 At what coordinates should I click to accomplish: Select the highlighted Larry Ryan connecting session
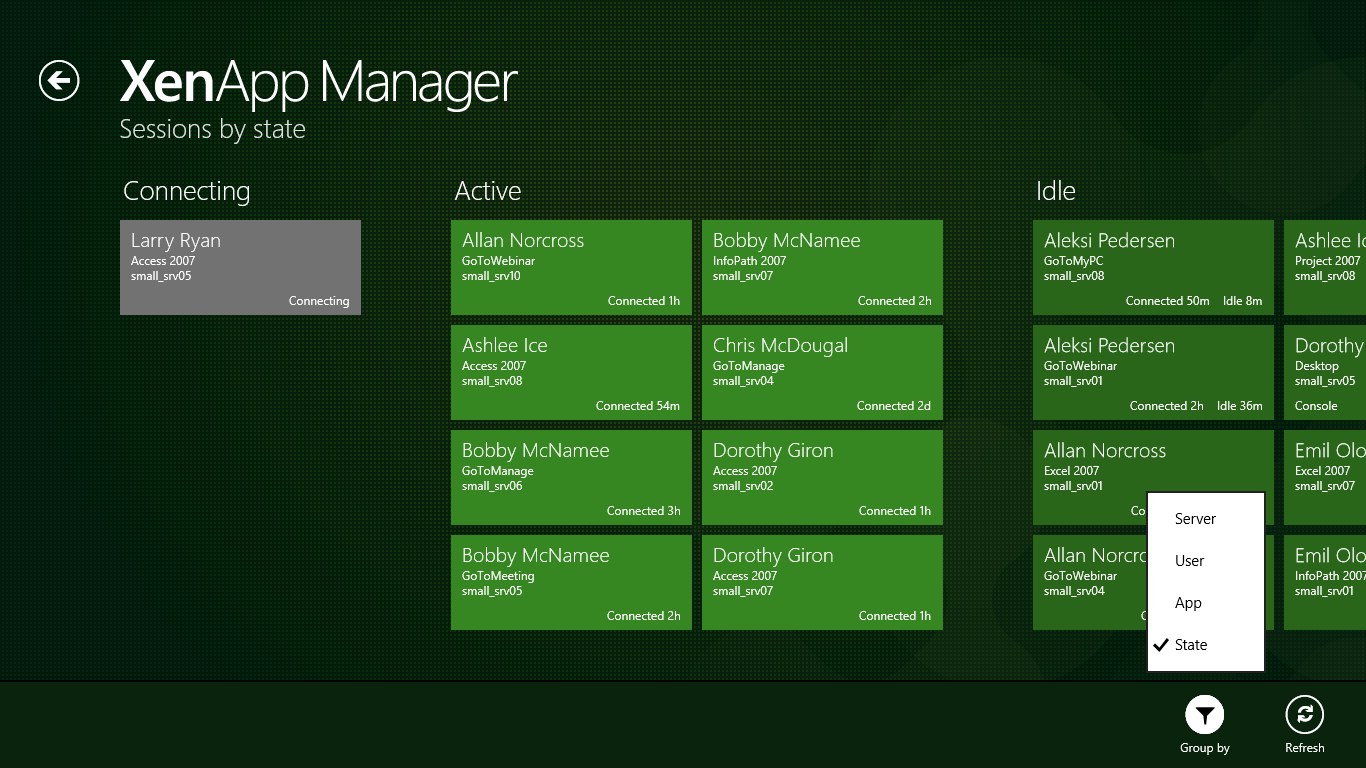coord(240,267)
